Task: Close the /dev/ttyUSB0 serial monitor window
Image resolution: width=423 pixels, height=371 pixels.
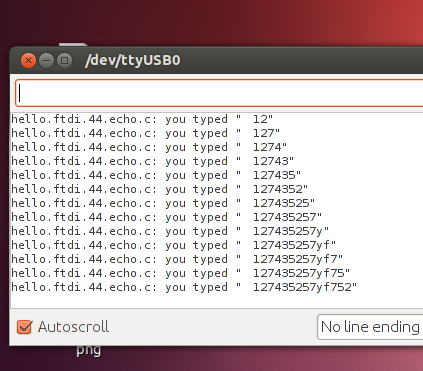Action: pyautogui.click(x=28, y=61)
